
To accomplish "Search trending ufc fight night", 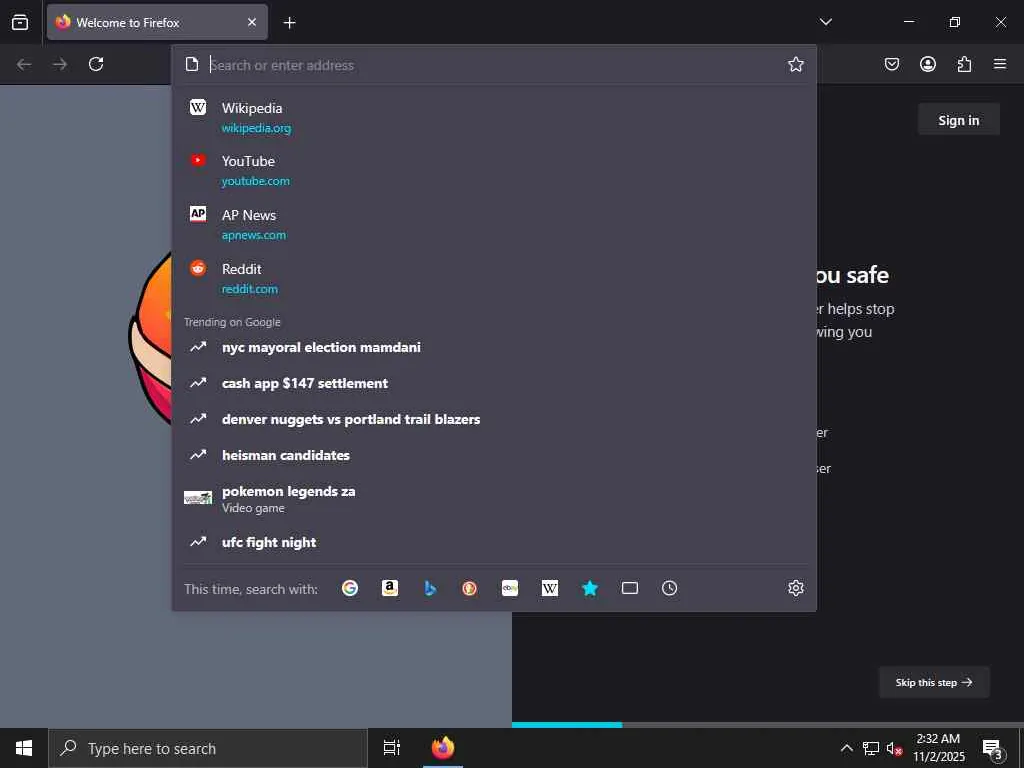I will tap(494, 542).
